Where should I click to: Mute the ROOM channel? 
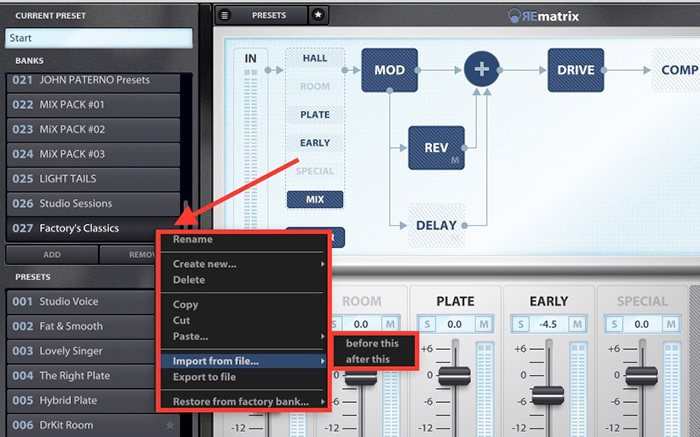390,324
